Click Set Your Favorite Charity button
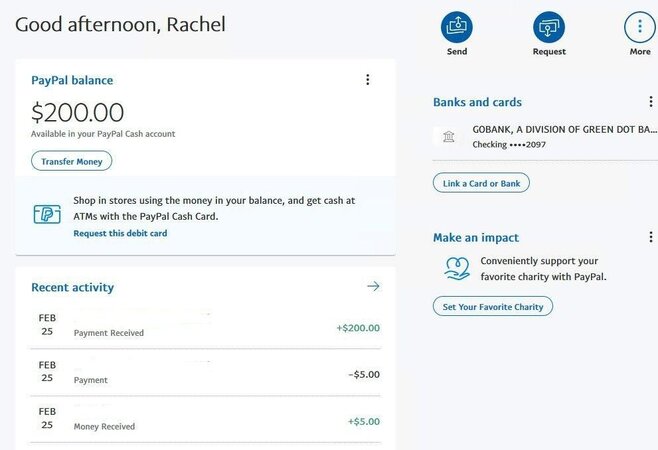Image resolution: width=658 pixels, height=450 pixels. click(493, 306)
